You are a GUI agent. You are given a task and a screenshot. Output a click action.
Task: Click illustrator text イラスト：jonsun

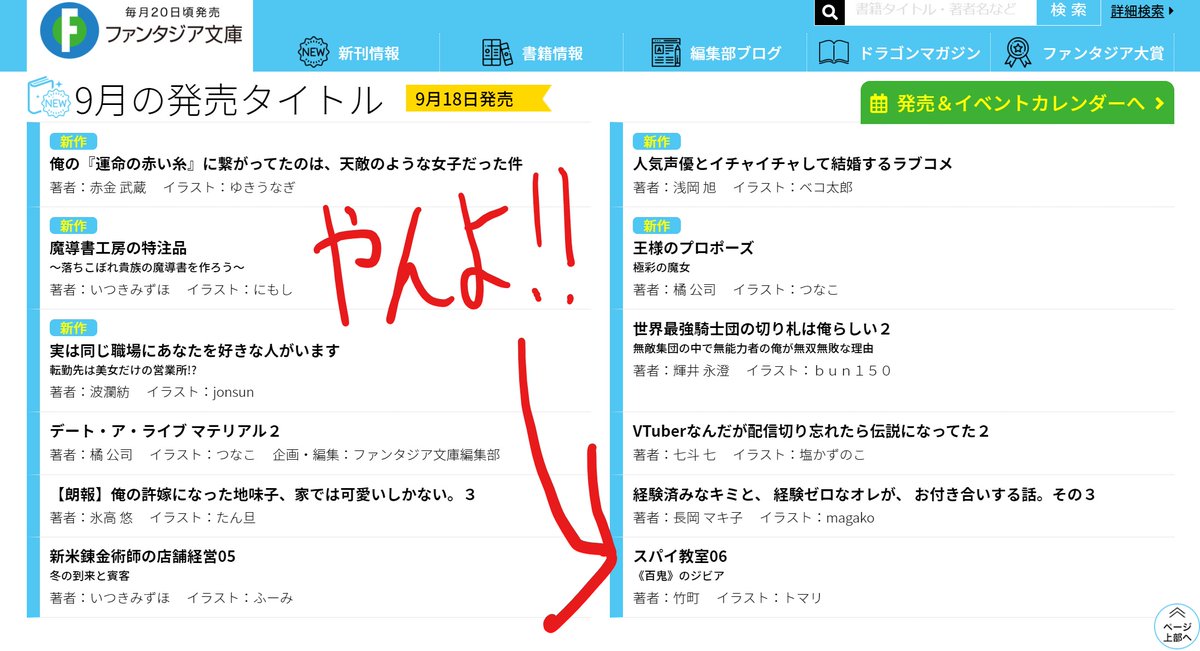(208, 392)
